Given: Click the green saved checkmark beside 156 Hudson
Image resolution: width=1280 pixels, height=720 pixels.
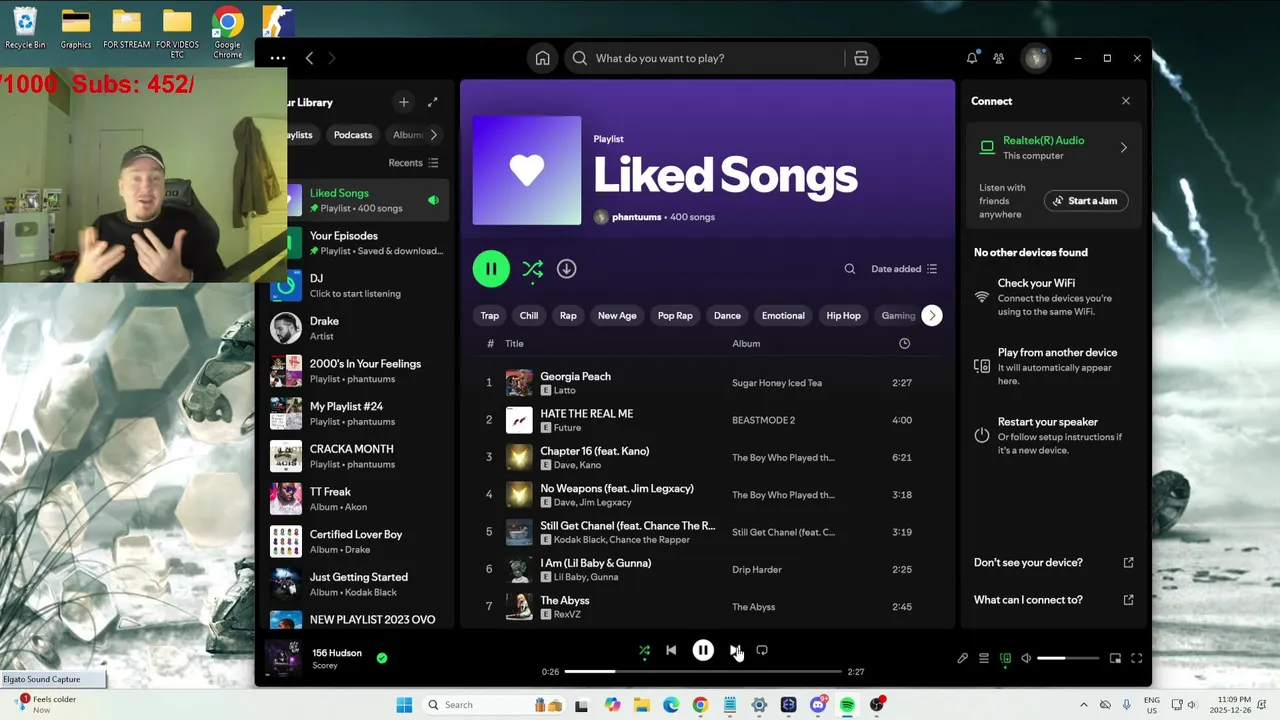Looking at the screenshot, I should click(382, 658).
